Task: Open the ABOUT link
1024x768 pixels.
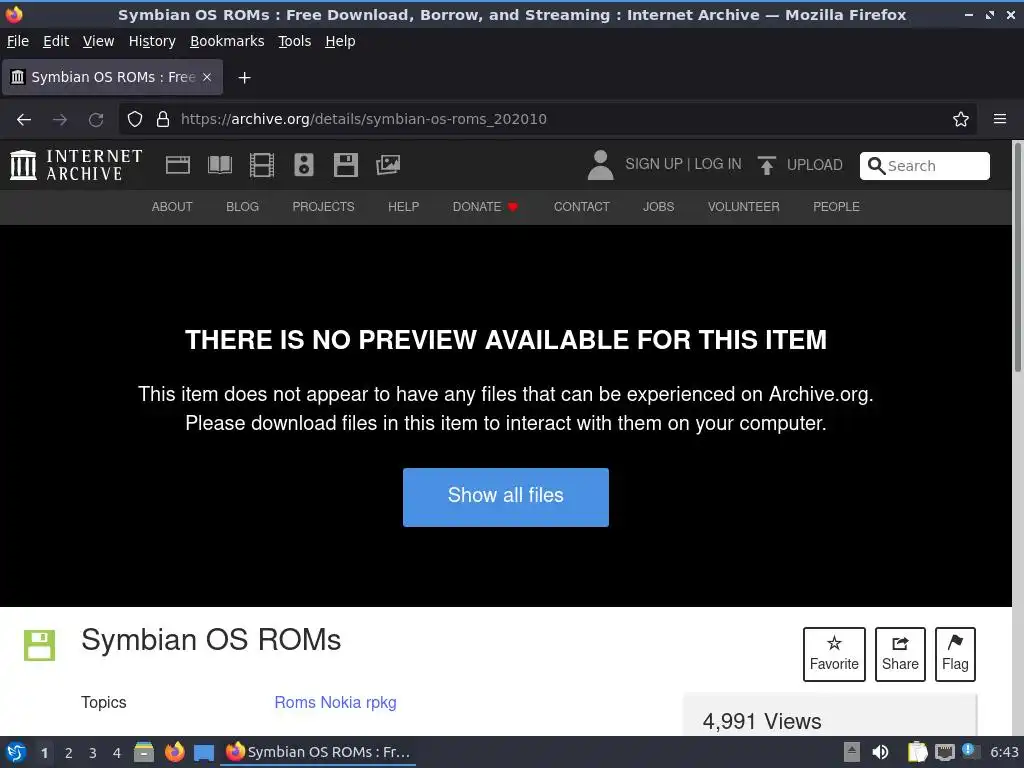Action: 172,207
